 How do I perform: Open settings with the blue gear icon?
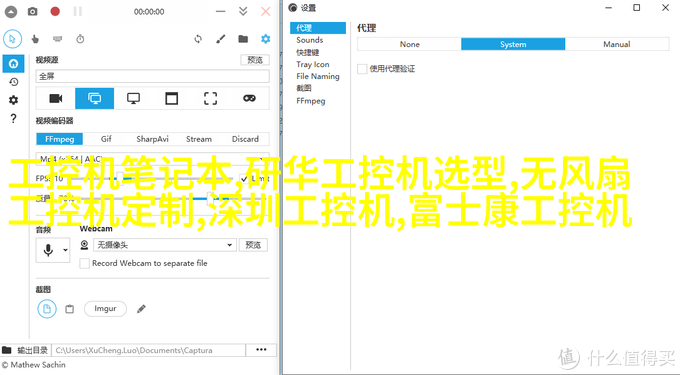click(x=265, y=39)
